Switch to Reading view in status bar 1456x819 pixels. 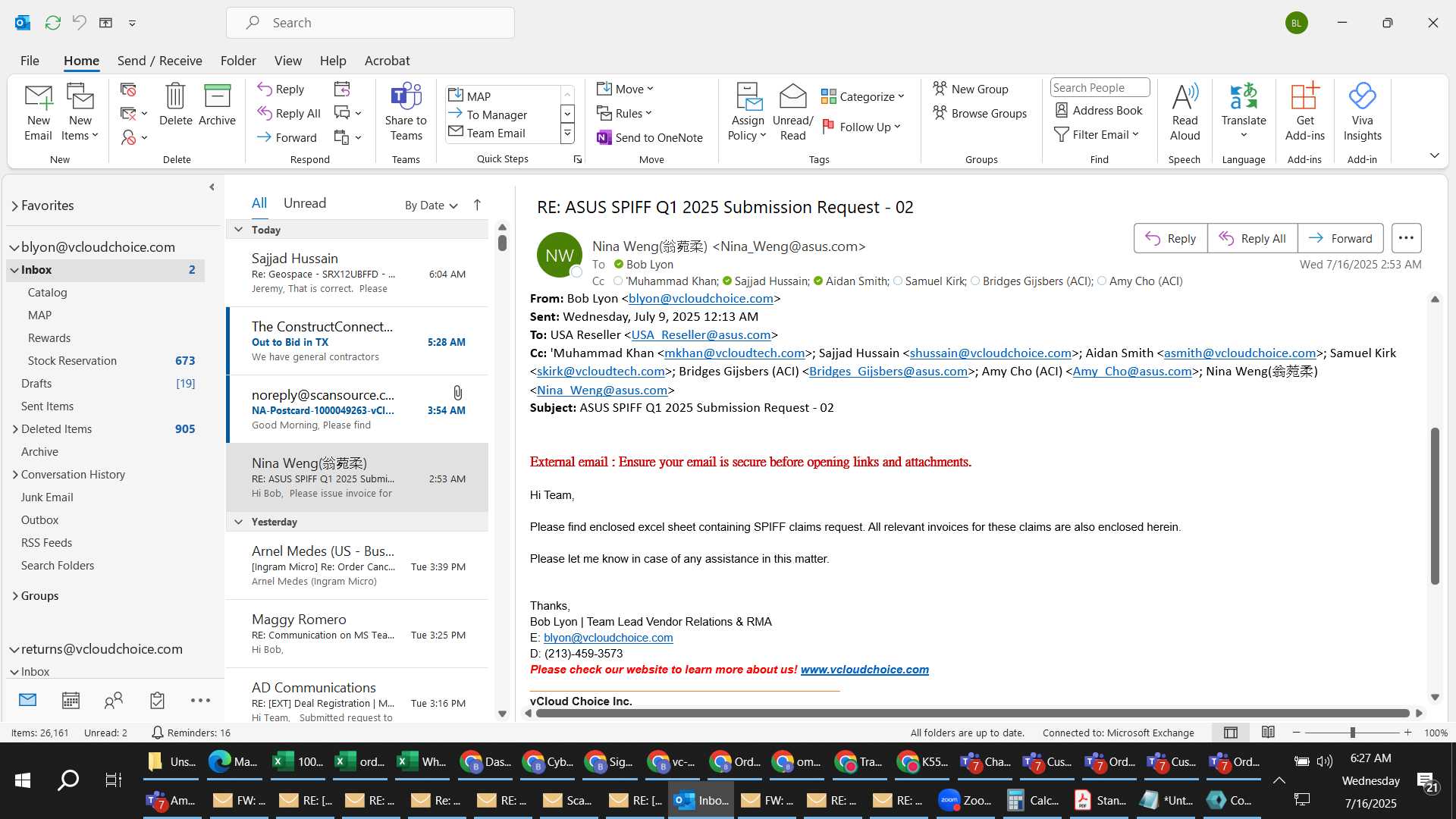(1268, 733)
